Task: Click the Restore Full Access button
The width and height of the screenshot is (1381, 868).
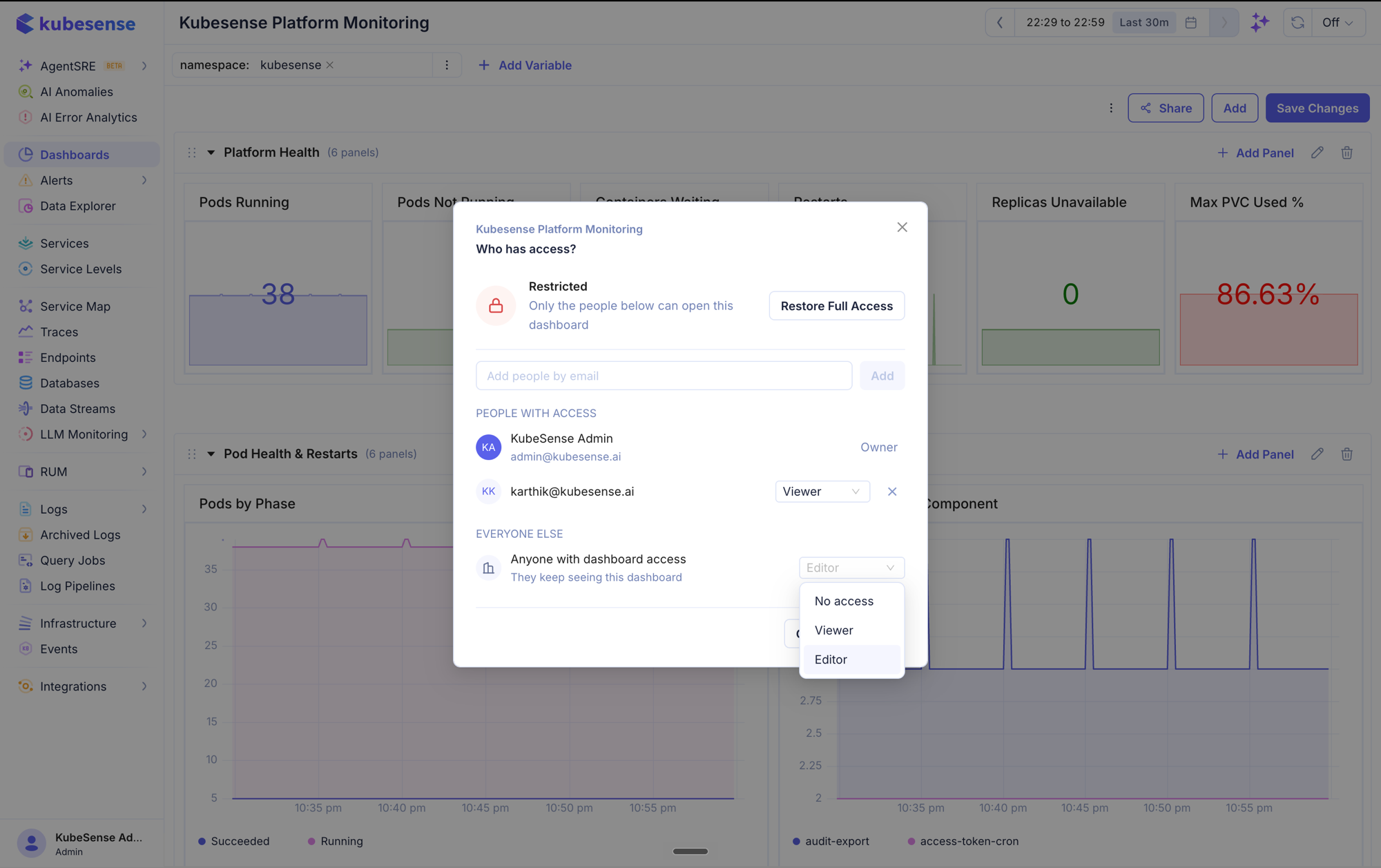Action: click(836, 306)
